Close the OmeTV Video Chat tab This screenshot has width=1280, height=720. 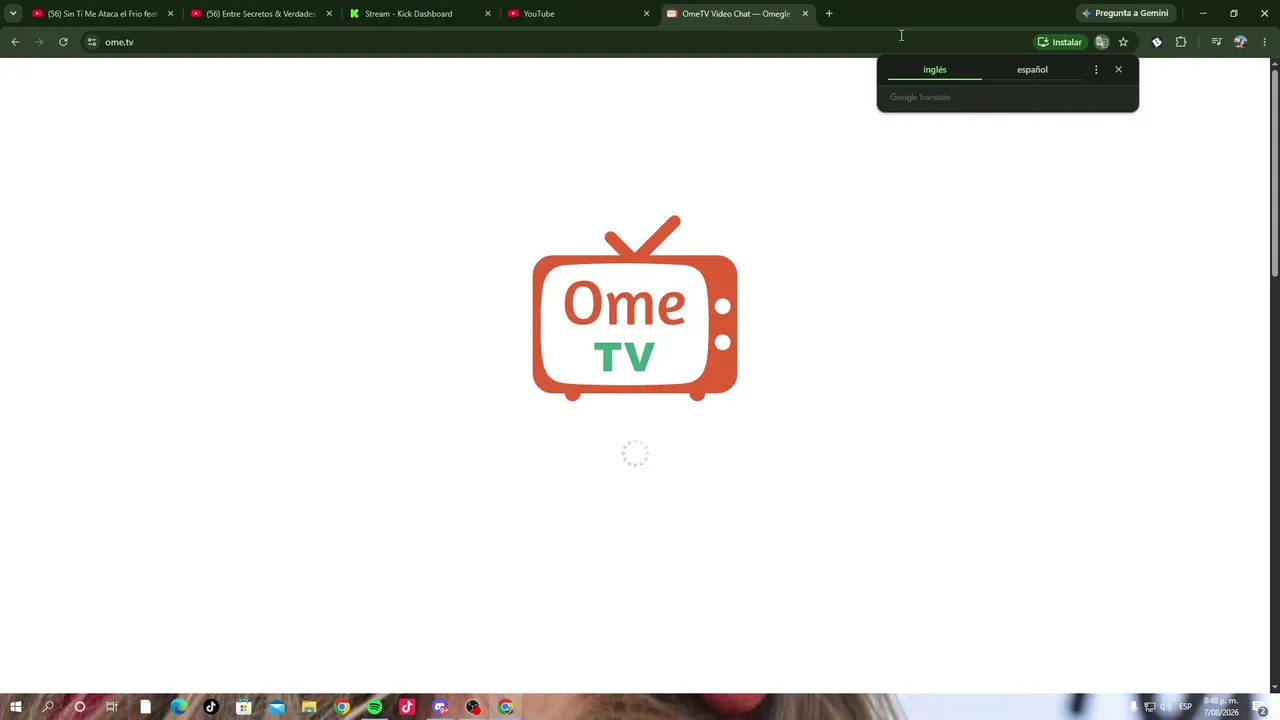click(805, 14)
